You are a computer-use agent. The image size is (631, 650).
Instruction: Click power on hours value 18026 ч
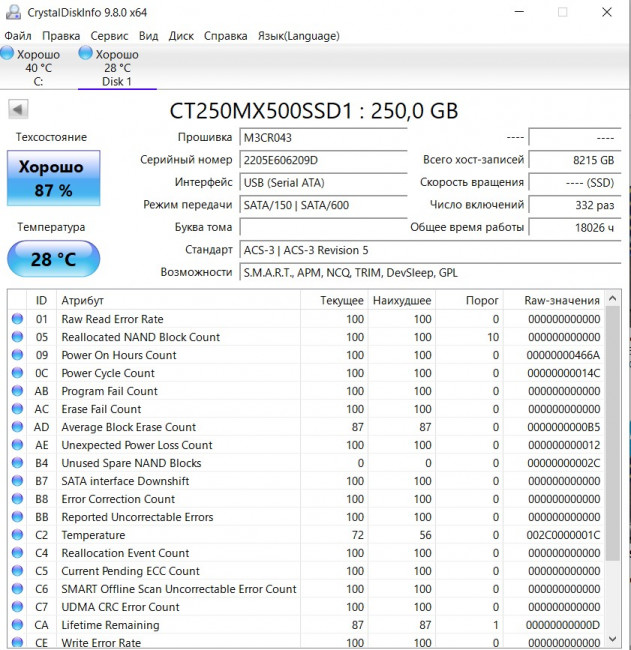(575, 227)
